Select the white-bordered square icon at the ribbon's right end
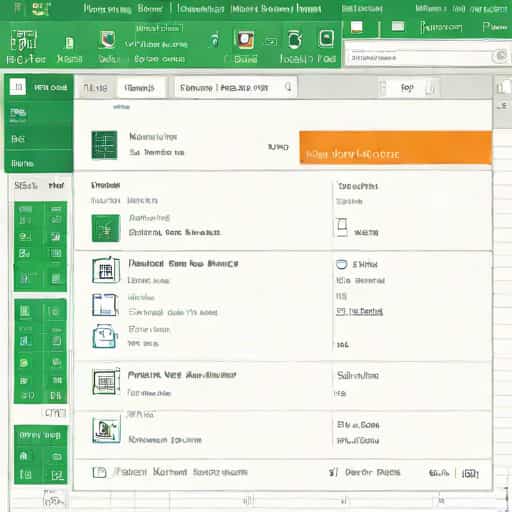This screenshot has width=512, height=512. click(326, 39)
